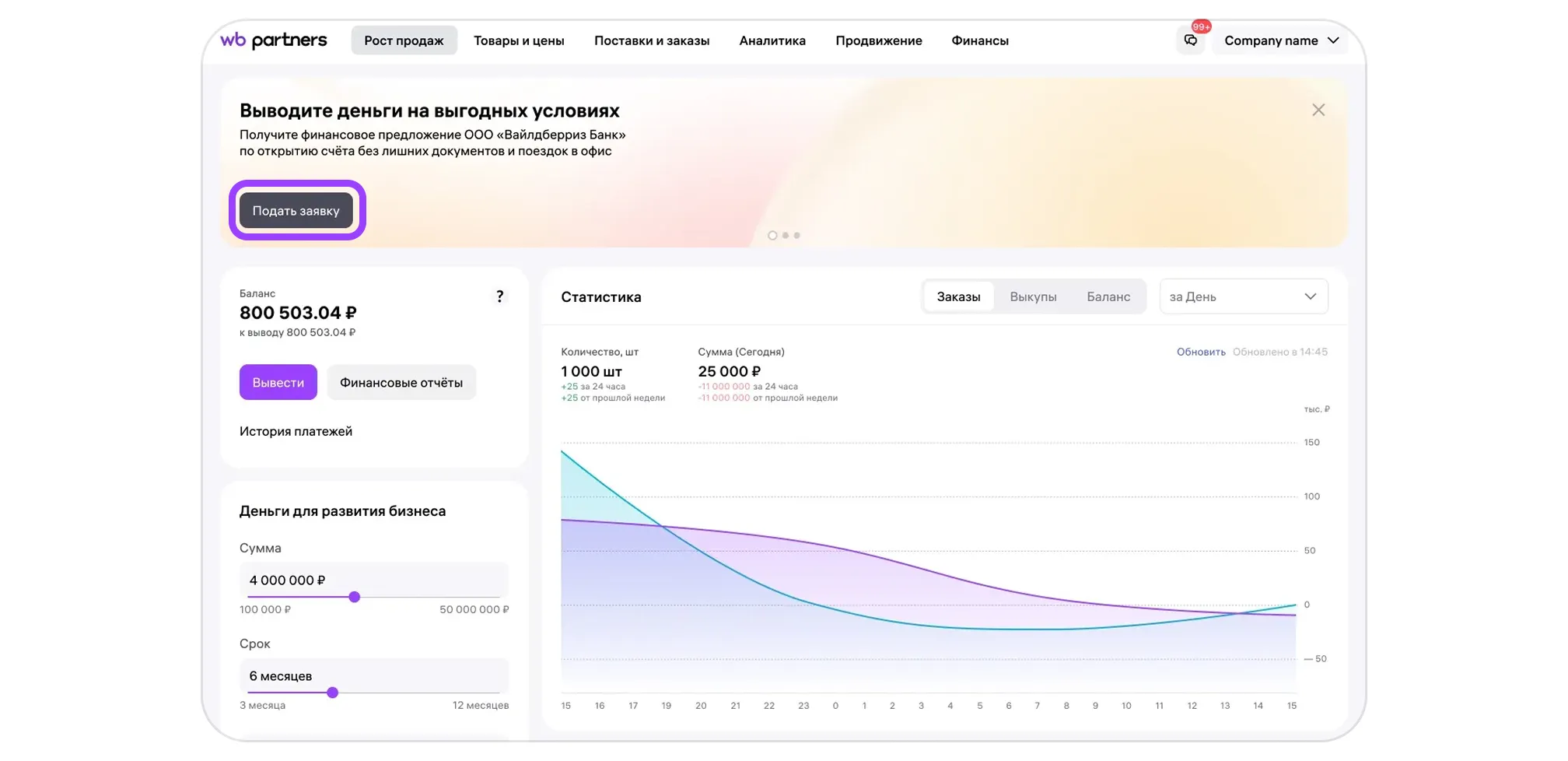Switch statistics to Баланс tab
1568x761 pixels.
pos(1108,296)
